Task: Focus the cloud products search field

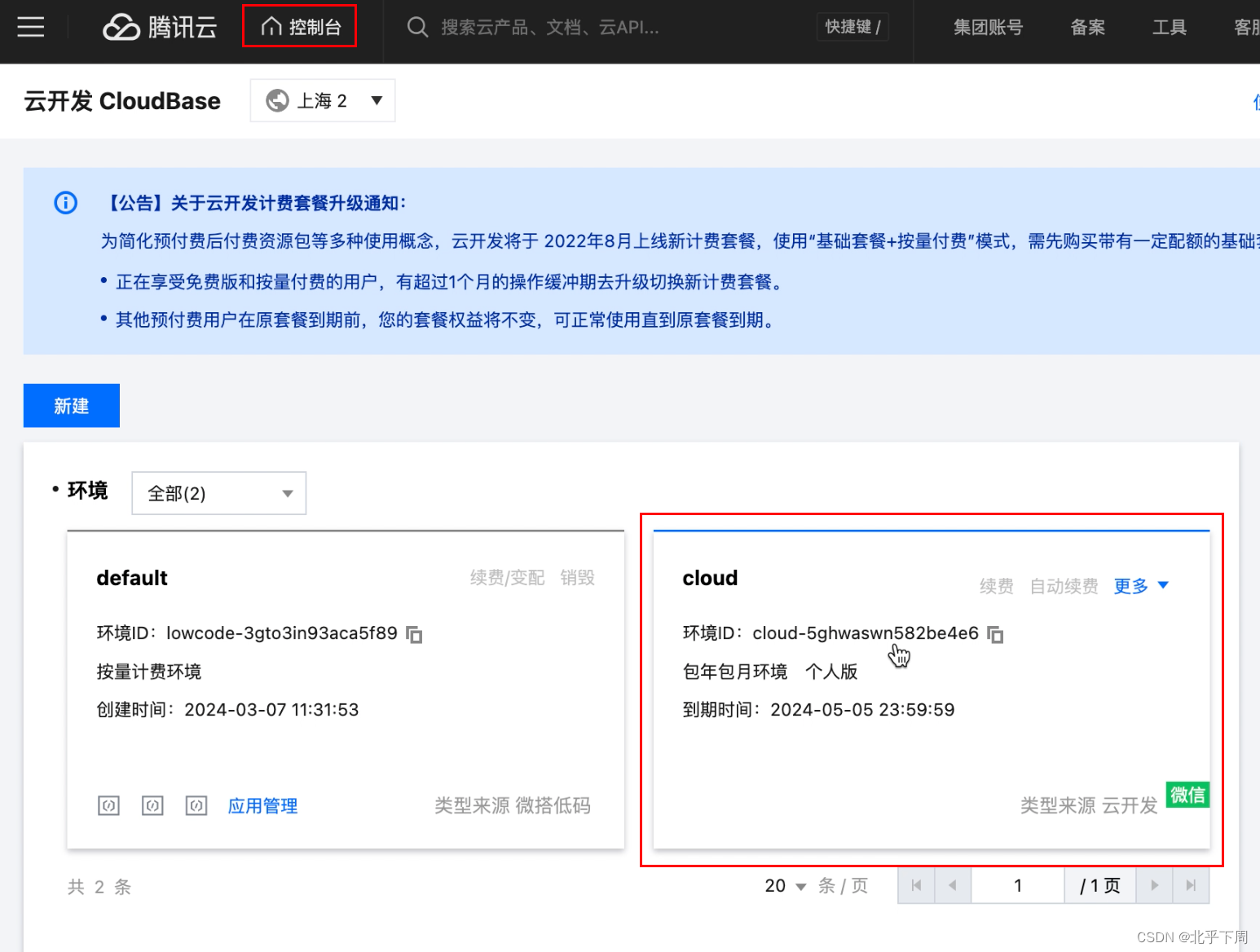Action: coord(550,27)
